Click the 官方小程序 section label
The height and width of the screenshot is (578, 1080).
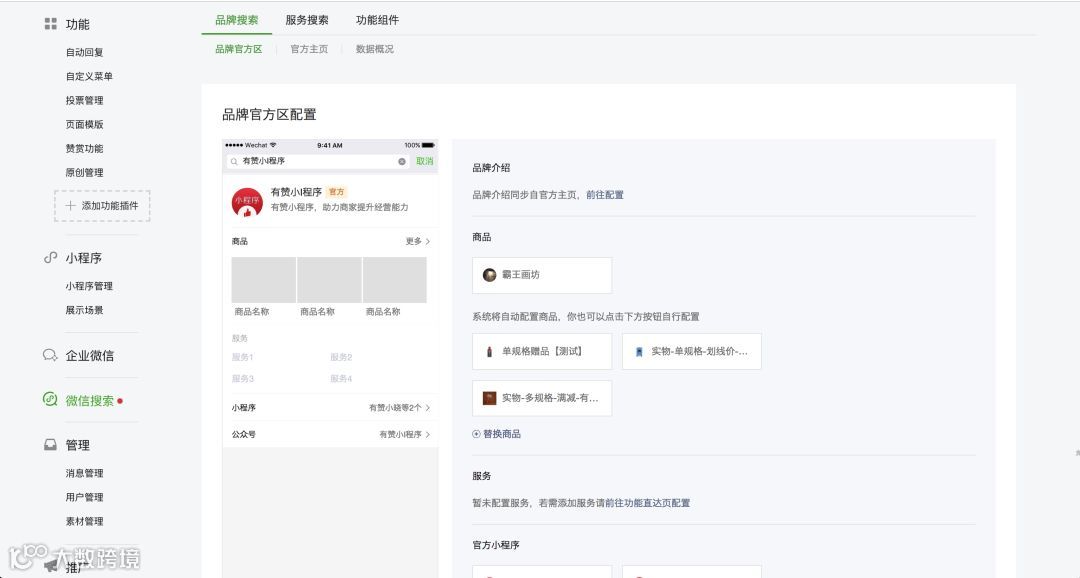(x=496, y=545)
